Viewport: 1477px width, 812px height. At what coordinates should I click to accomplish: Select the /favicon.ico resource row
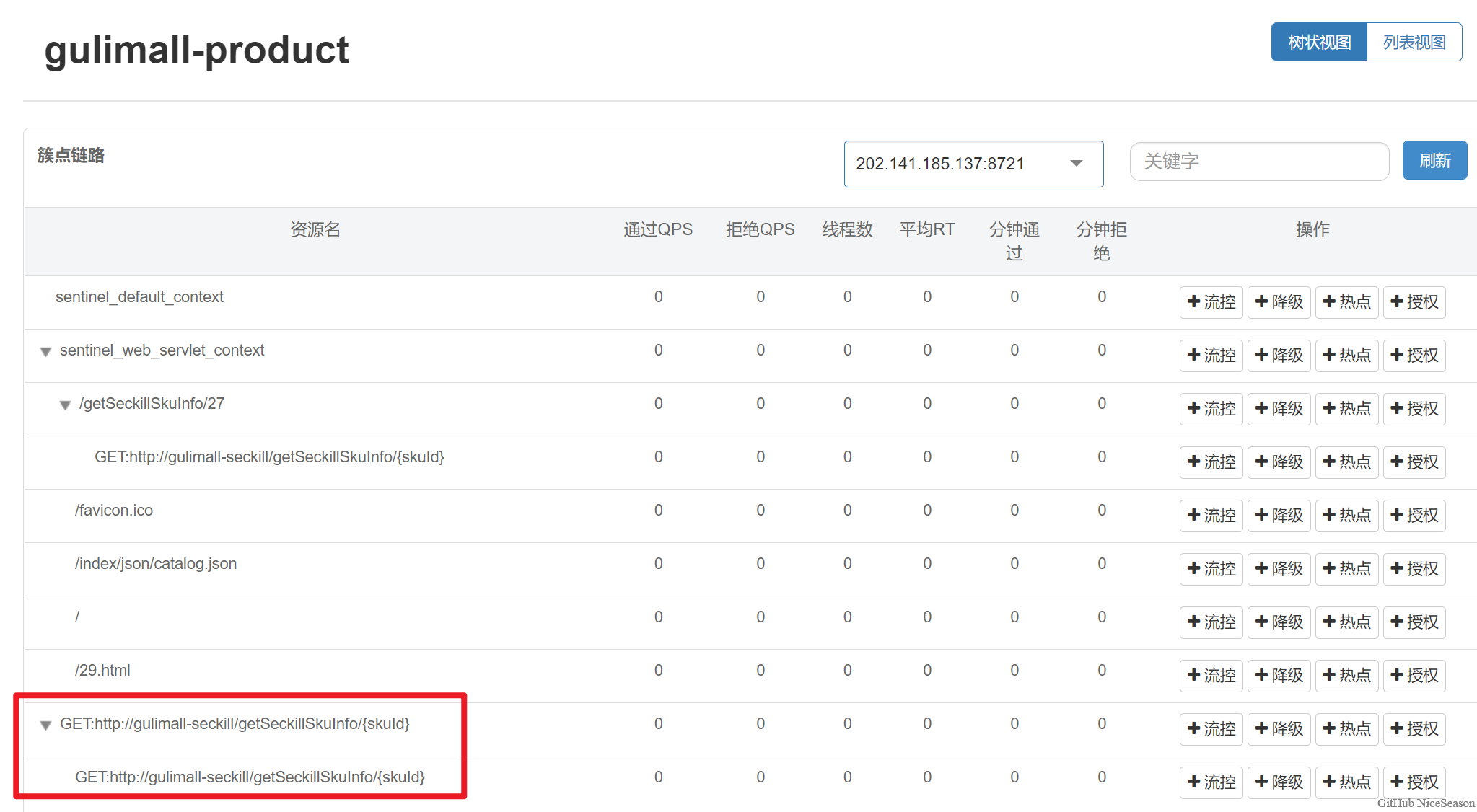[x=114, y=511]
